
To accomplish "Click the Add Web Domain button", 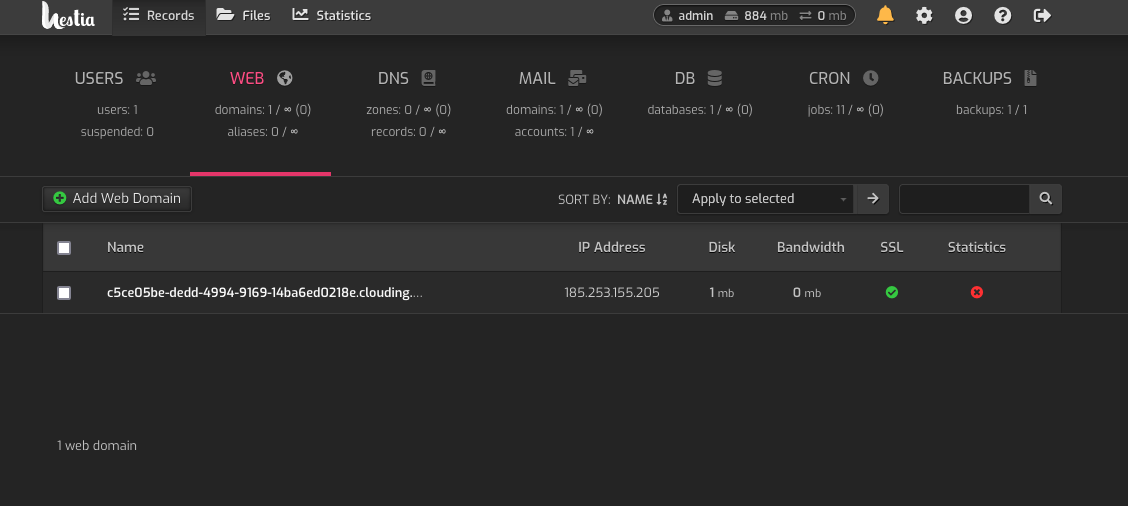I will 117,199.
